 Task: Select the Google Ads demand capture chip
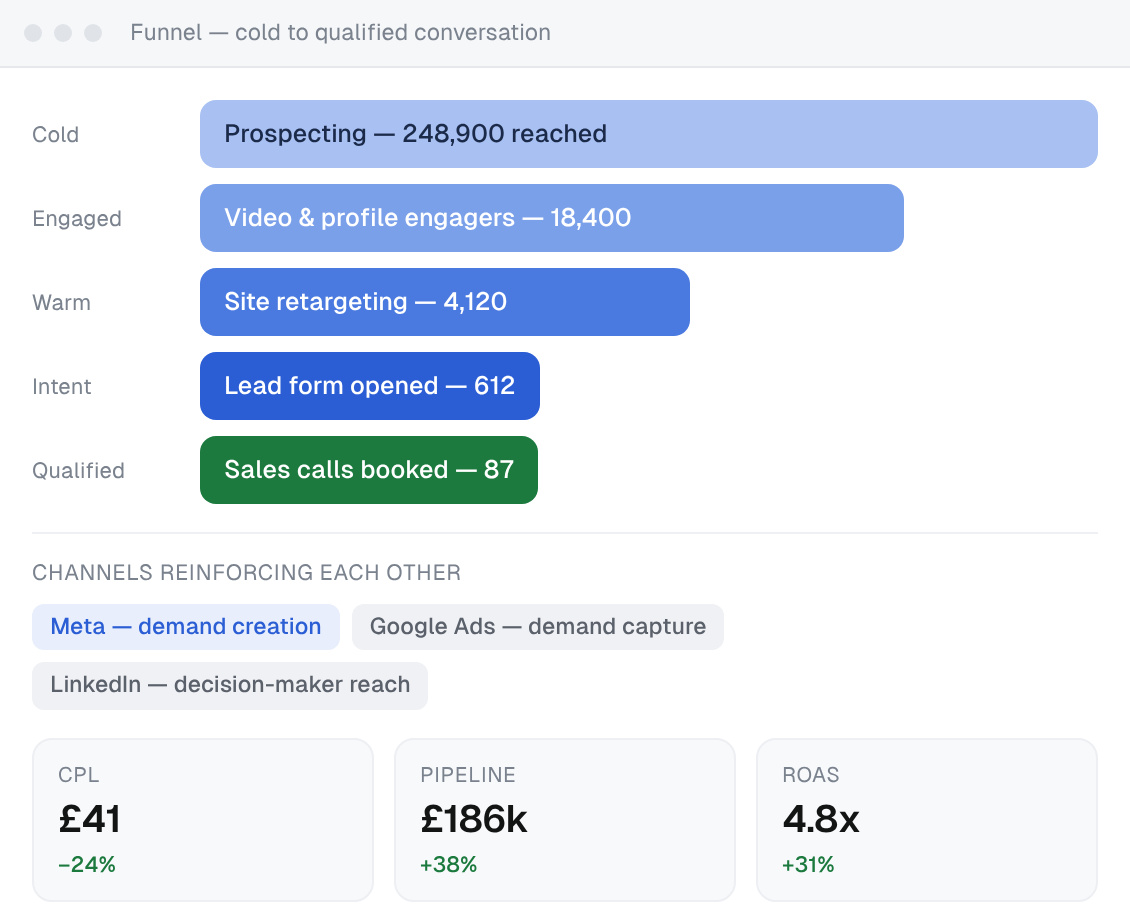tap(538, 627)
